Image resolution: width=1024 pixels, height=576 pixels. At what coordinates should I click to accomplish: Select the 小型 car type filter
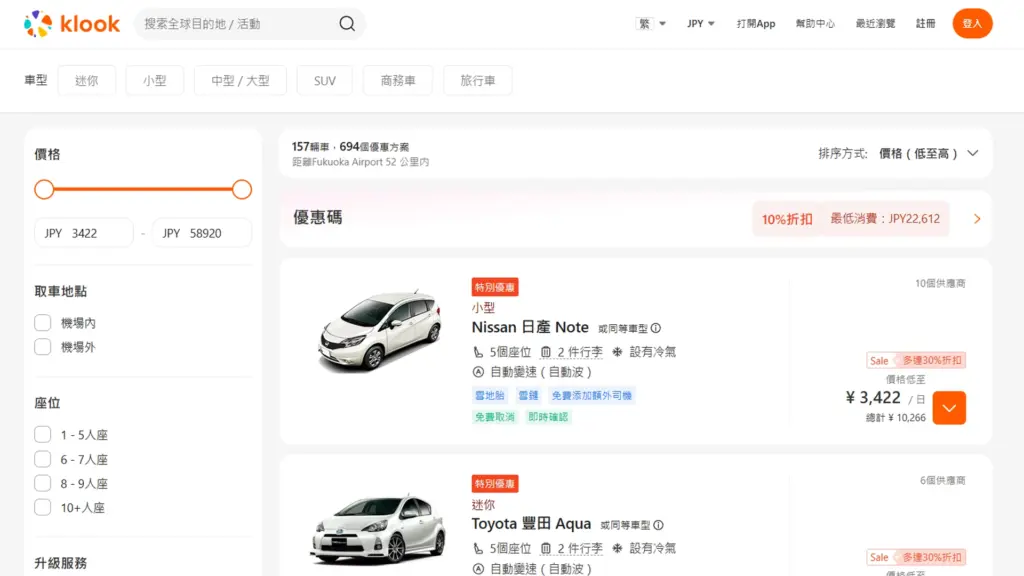[x=155, y=80]
